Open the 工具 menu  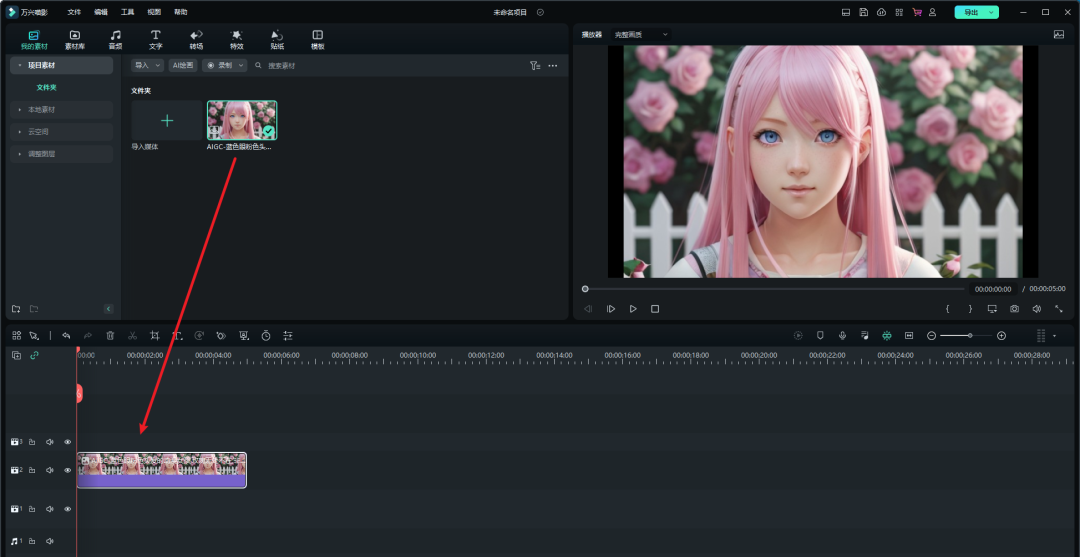pyautogui.click(x=127, y=12)
